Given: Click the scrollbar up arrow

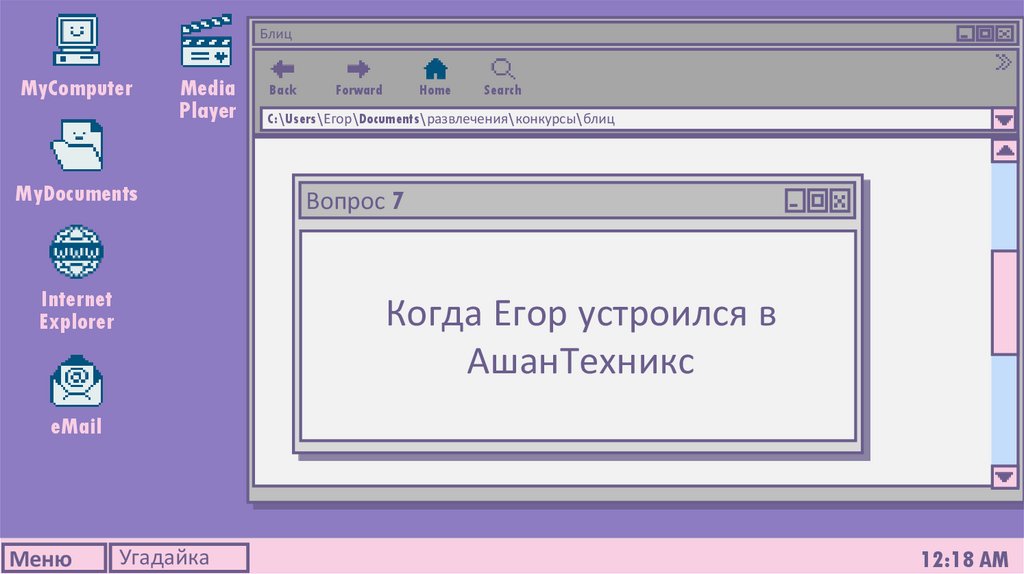Looking at the screenshot, I should click(x=1004, y=151).
